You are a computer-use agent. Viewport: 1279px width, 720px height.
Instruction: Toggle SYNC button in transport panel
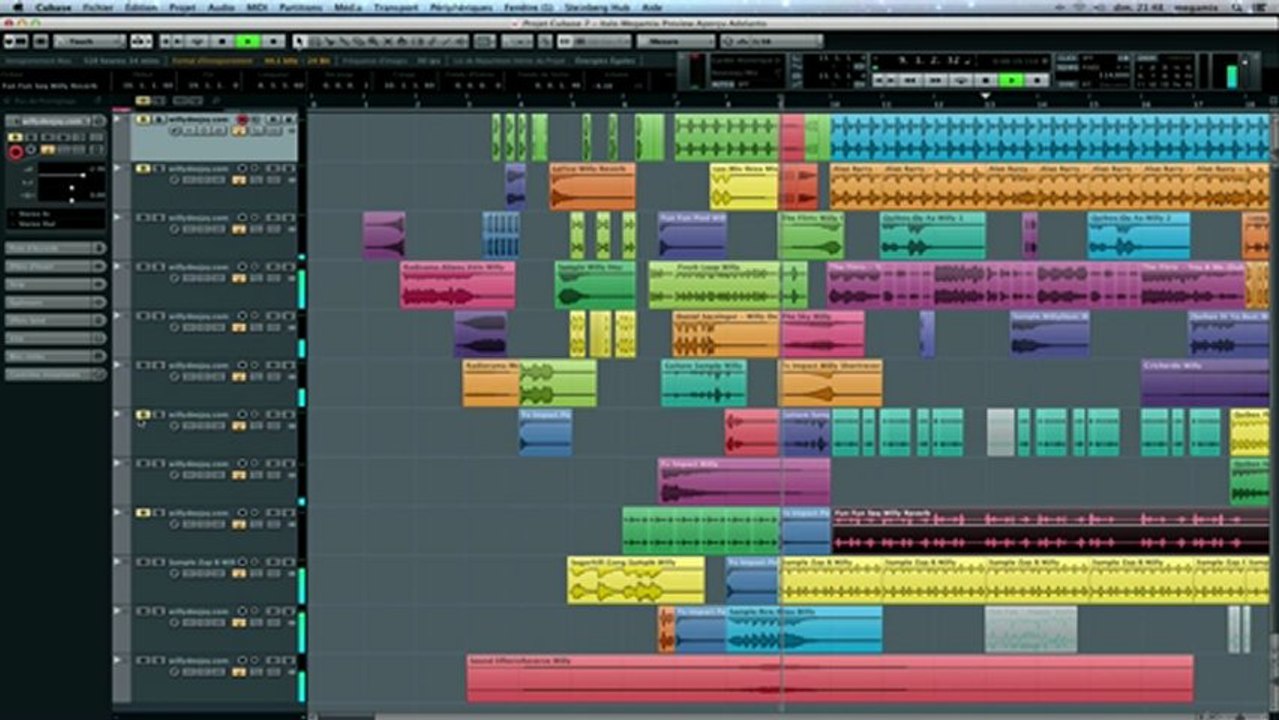coord(1066,85)
